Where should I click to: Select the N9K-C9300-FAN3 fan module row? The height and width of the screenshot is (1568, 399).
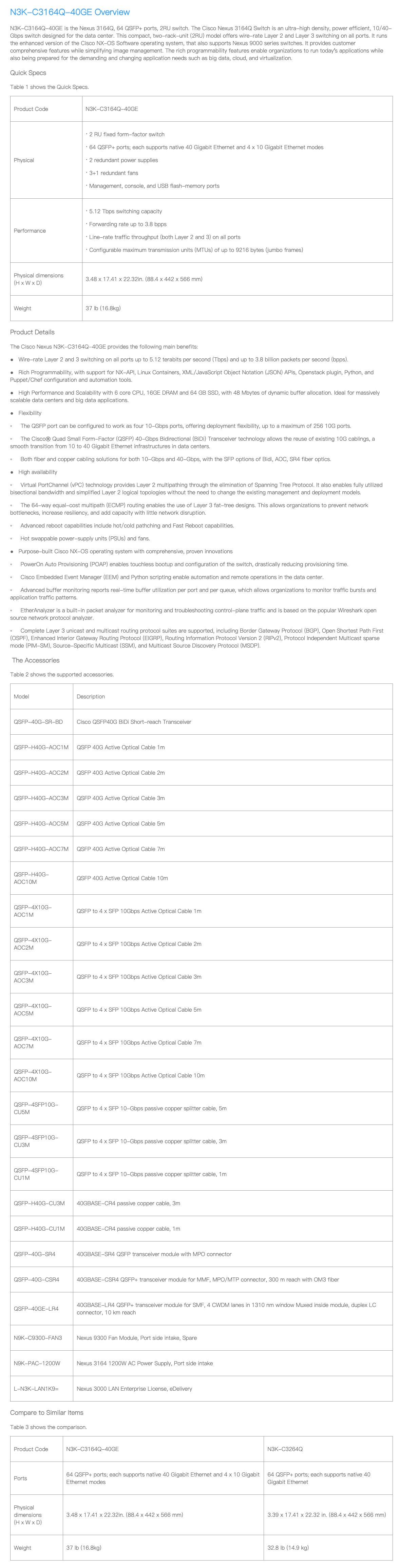[38, 1338]
